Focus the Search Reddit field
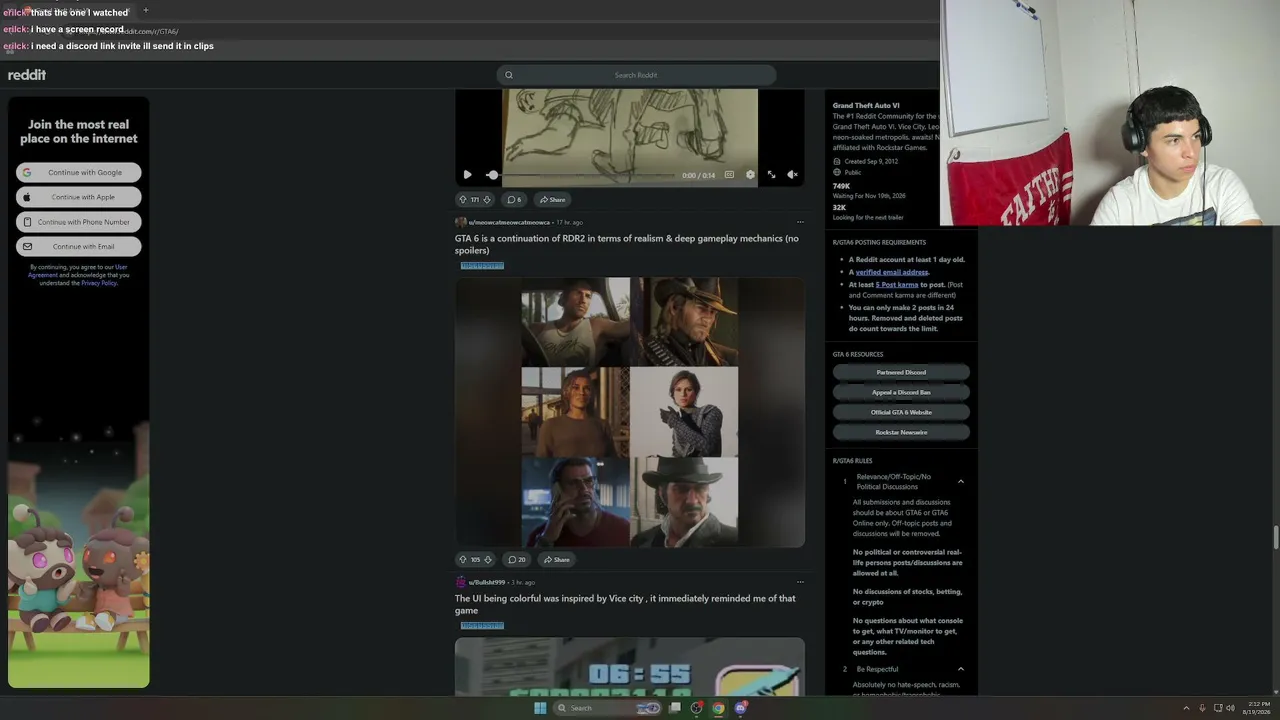The width and height of the screenshot is (1280, 720). (x=636, y=75)
